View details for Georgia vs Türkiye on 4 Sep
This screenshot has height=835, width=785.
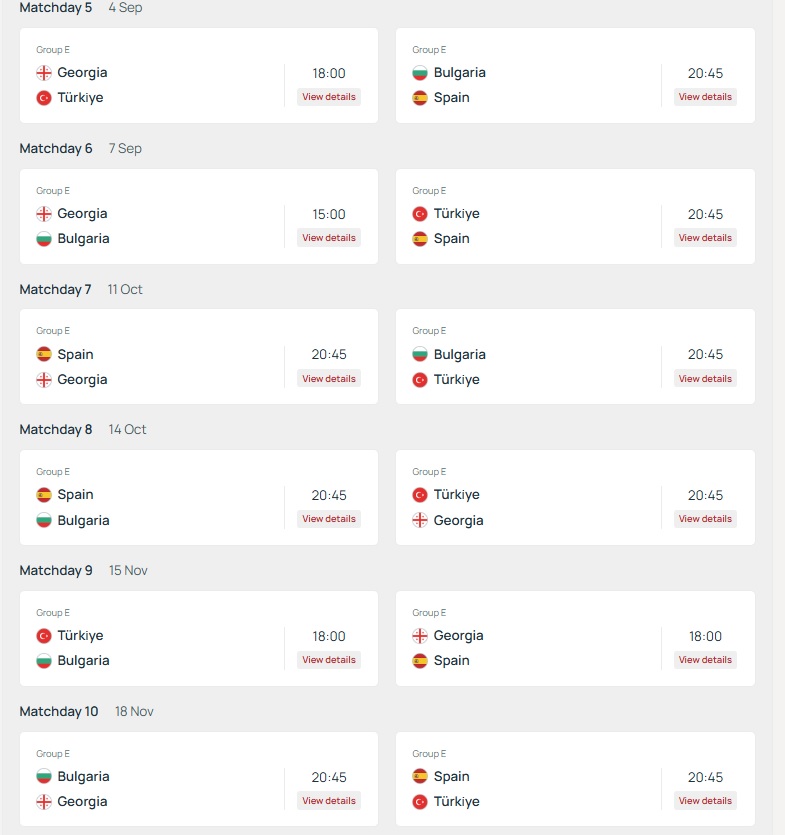tap(328, 97)
